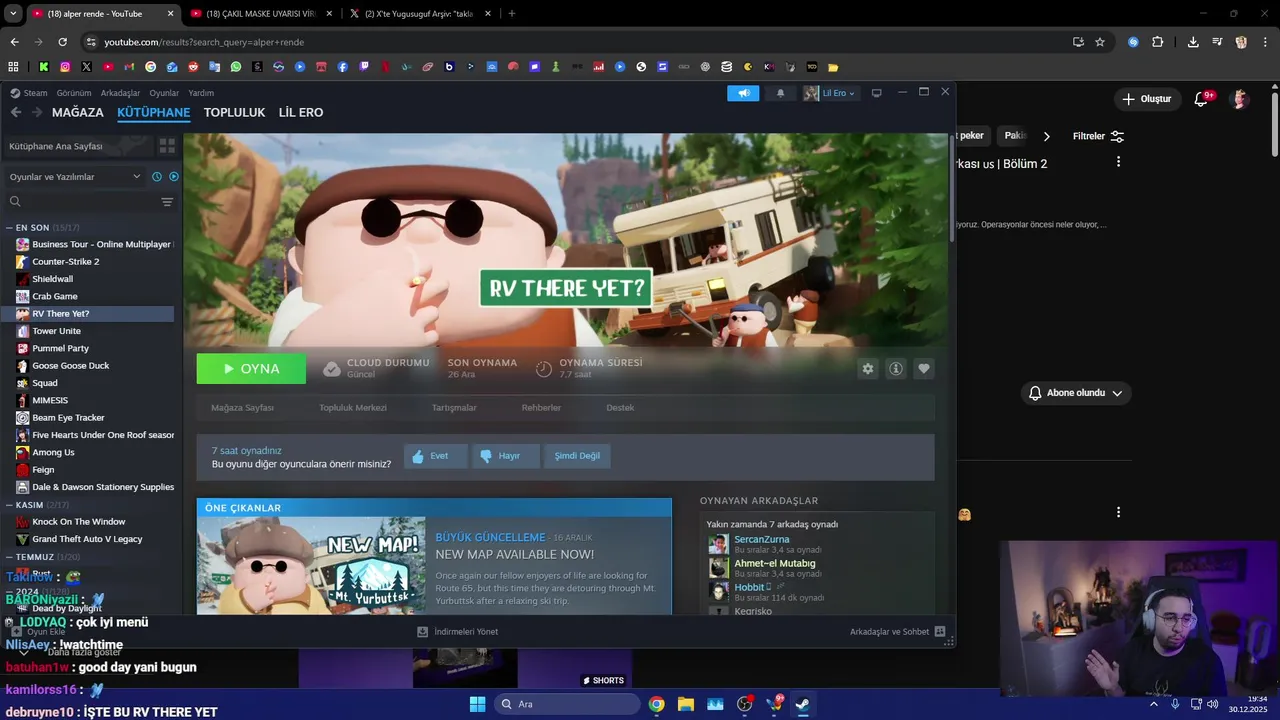Select Business Tour - Online Multiplayer in library
Screen dimensions: 1280x720
click(x=94, y=244)
